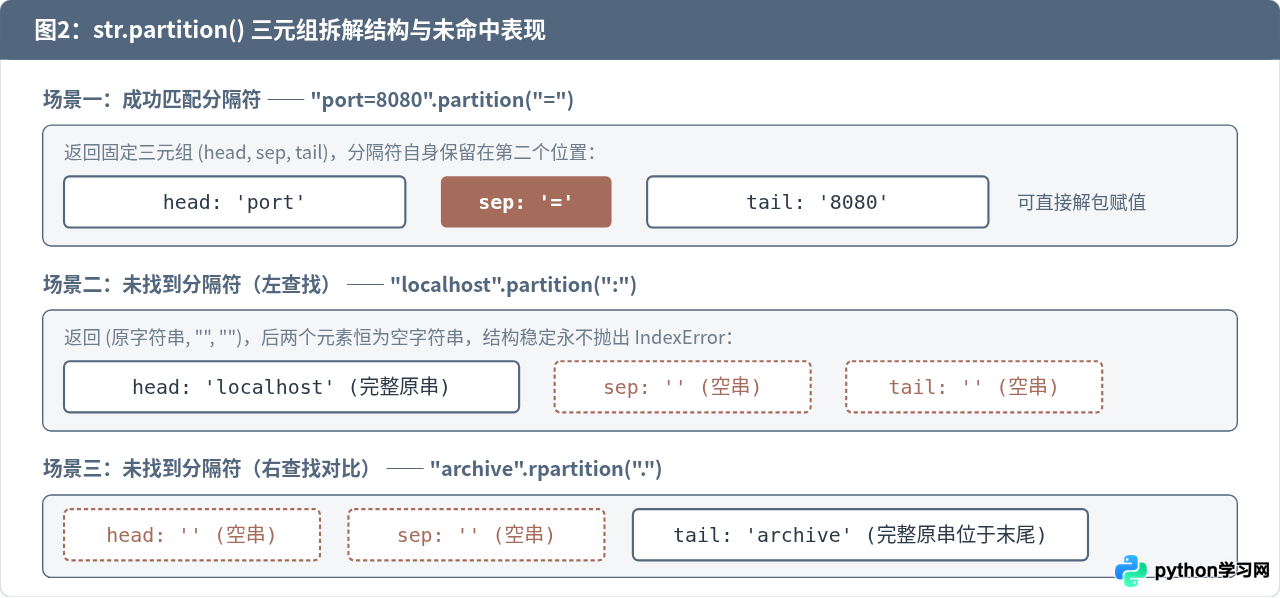
Task: Select the box head: 'port'
Action: tap(234, 202)
